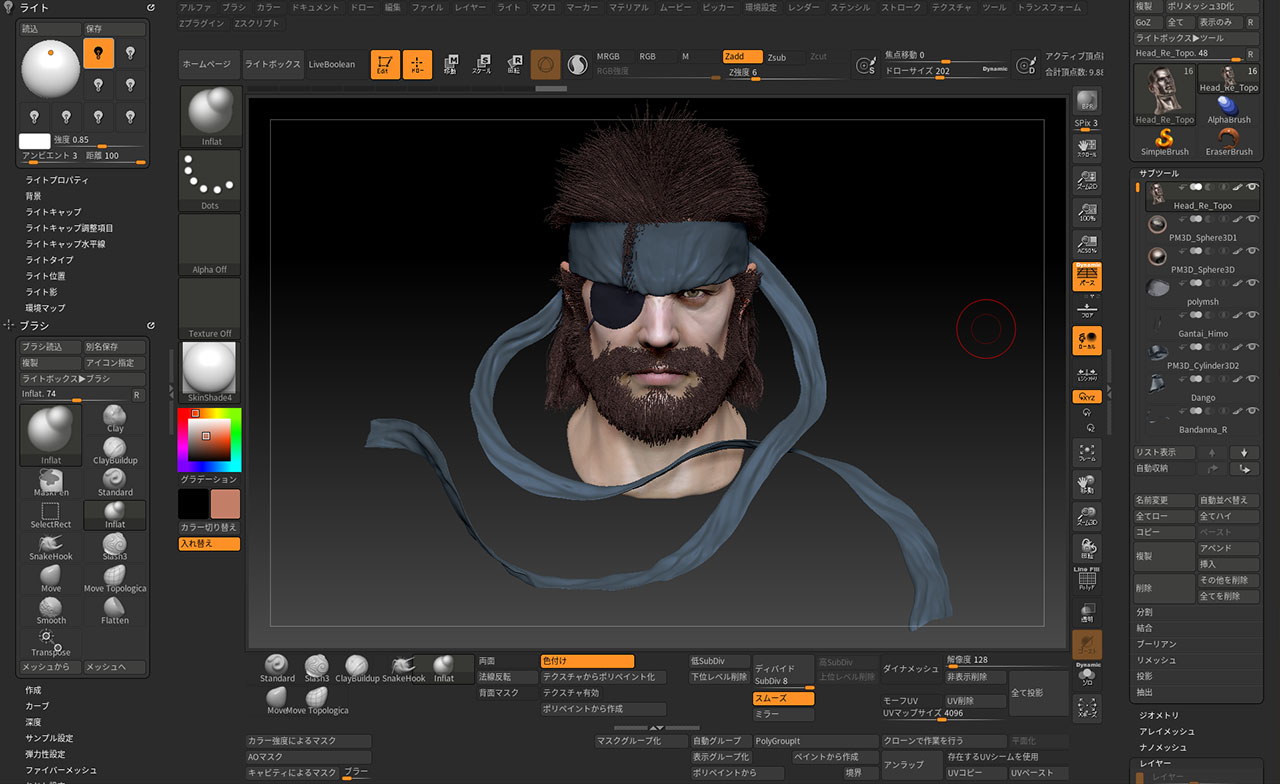Image resolution: width=1280 pixels, height=784 pixels.
Task: Click the ダイナメッシュ button
Action: click(x=911, y=668)
